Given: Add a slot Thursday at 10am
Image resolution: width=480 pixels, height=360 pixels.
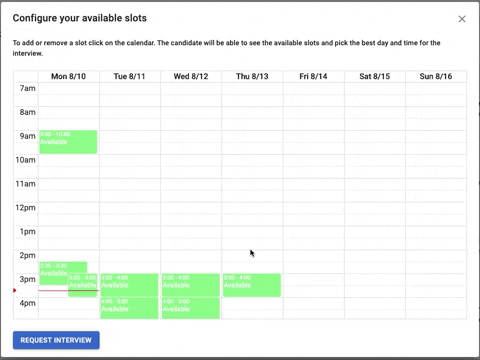Looking at the screenshot, I should [x=252, y=160].
